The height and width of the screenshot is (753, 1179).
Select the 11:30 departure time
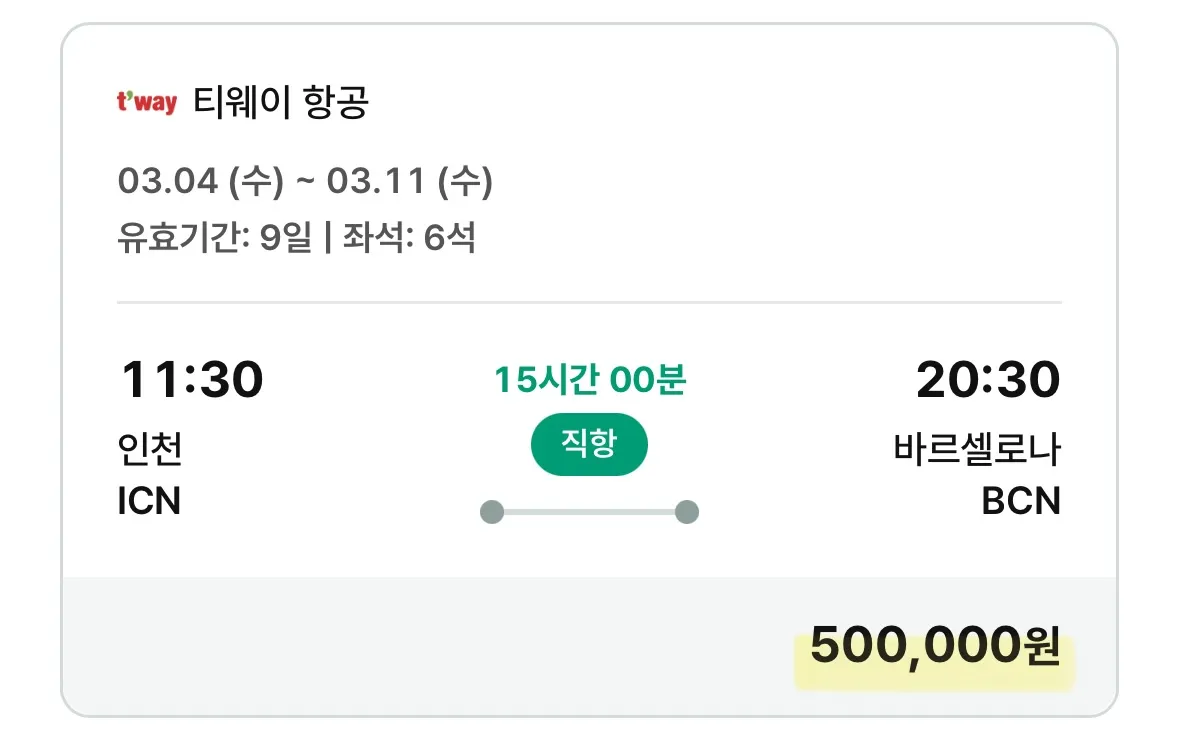192,380
